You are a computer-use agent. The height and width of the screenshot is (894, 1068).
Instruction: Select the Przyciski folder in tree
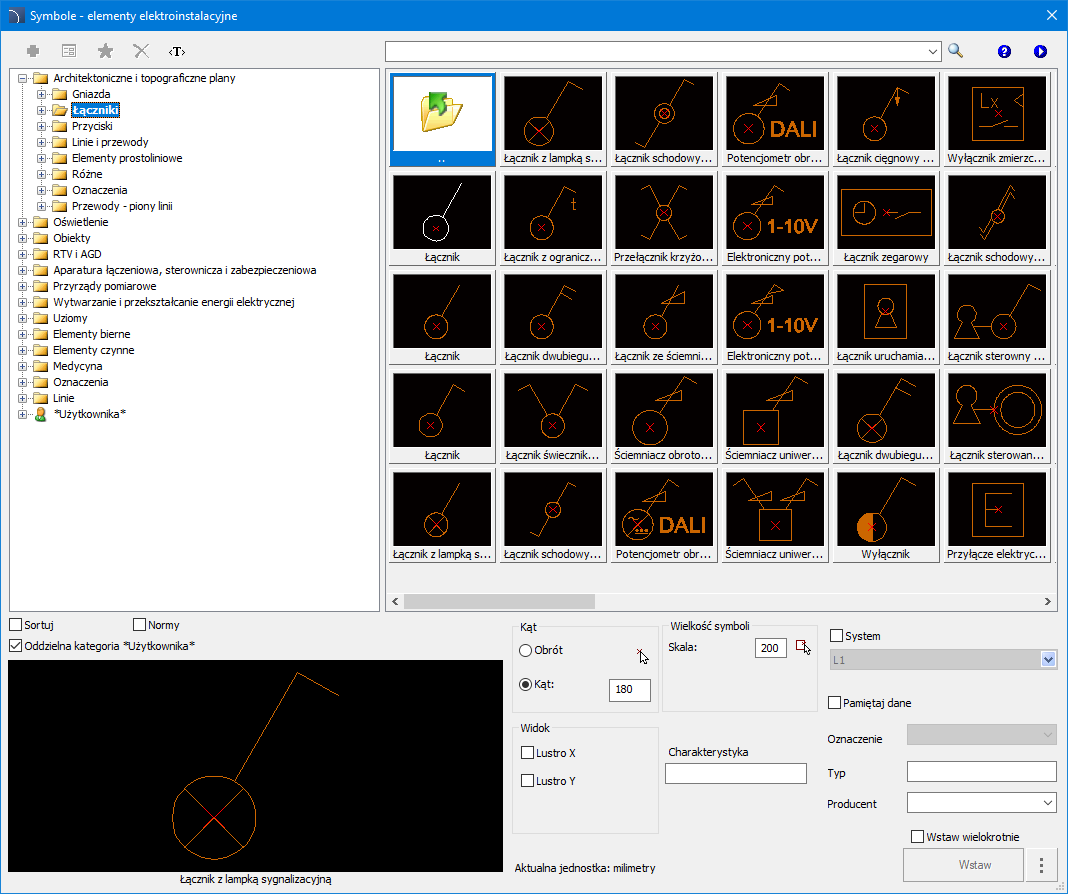(x=91, y=126)
